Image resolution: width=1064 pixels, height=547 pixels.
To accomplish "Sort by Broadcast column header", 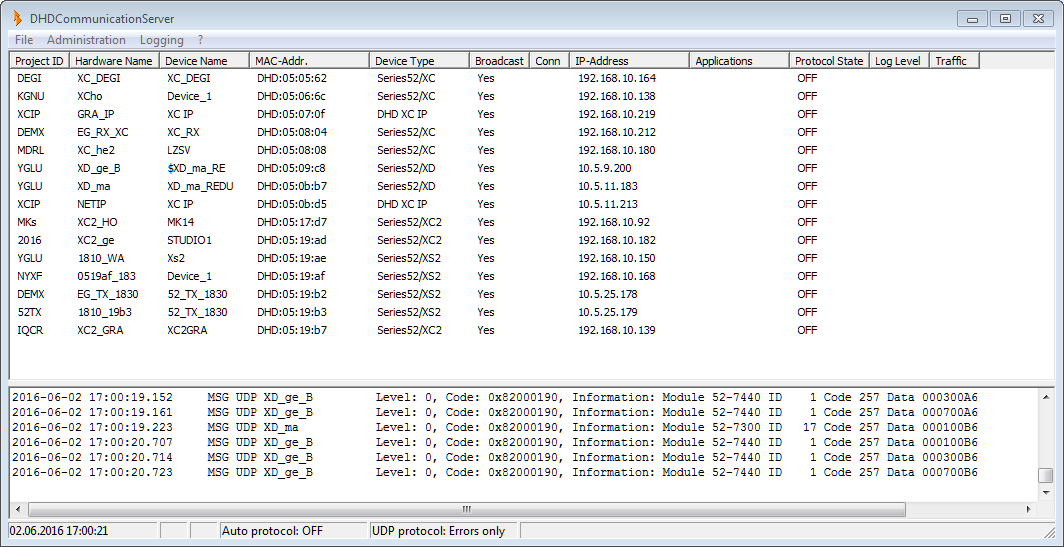I will (499, 61).
